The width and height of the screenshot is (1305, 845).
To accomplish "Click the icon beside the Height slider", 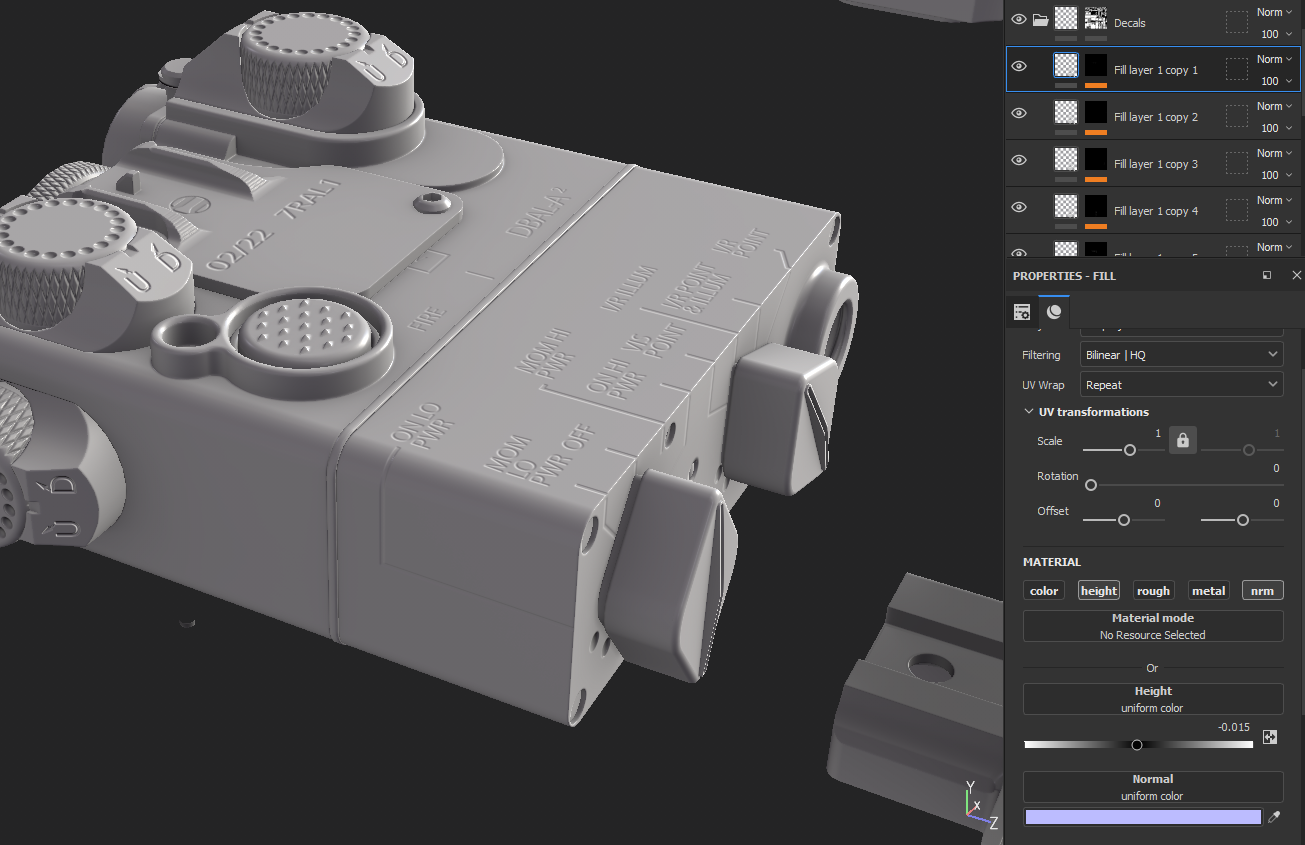I will [x=1270, y=737].
